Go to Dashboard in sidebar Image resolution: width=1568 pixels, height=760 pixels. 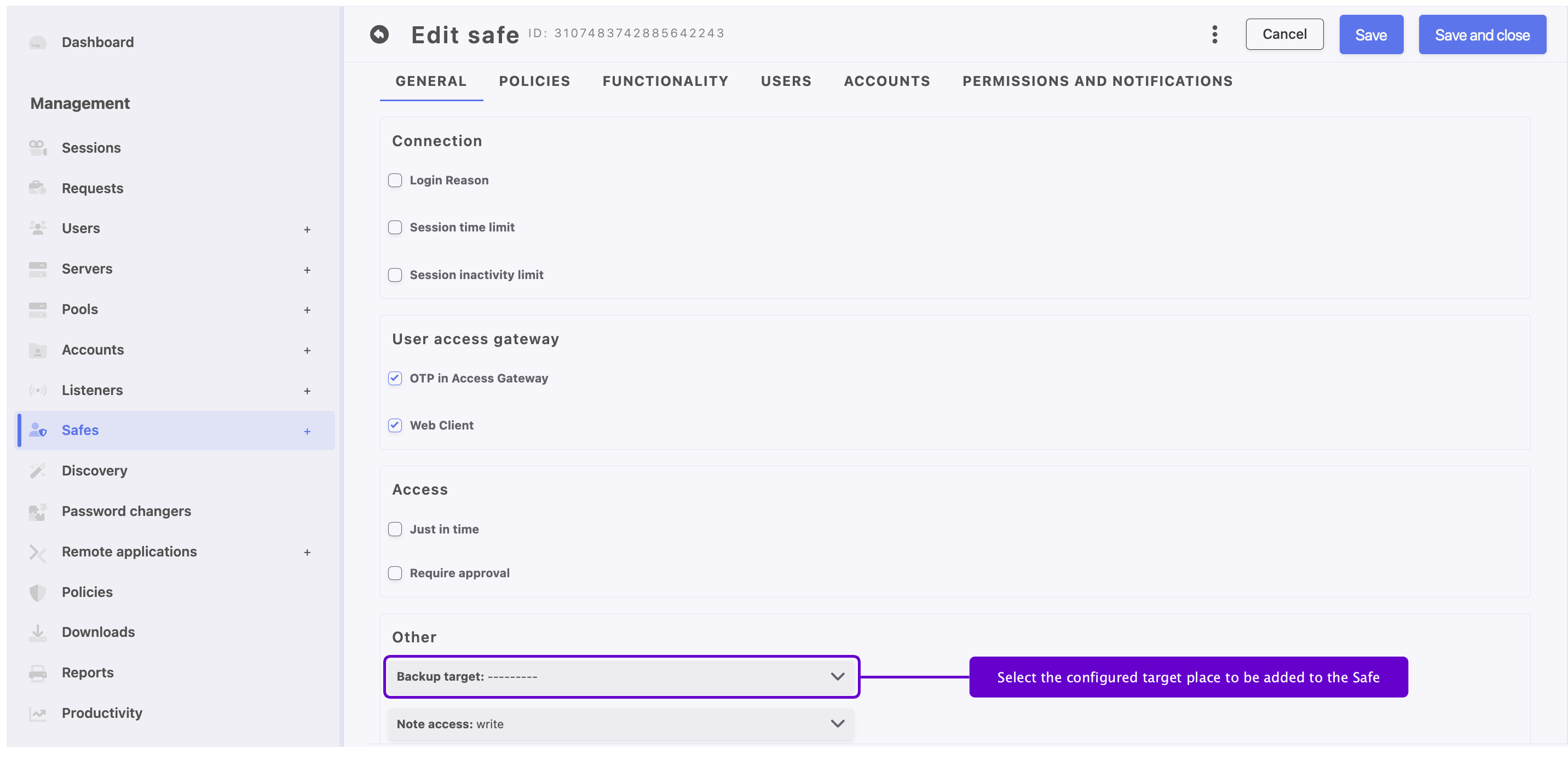[97, 42]
